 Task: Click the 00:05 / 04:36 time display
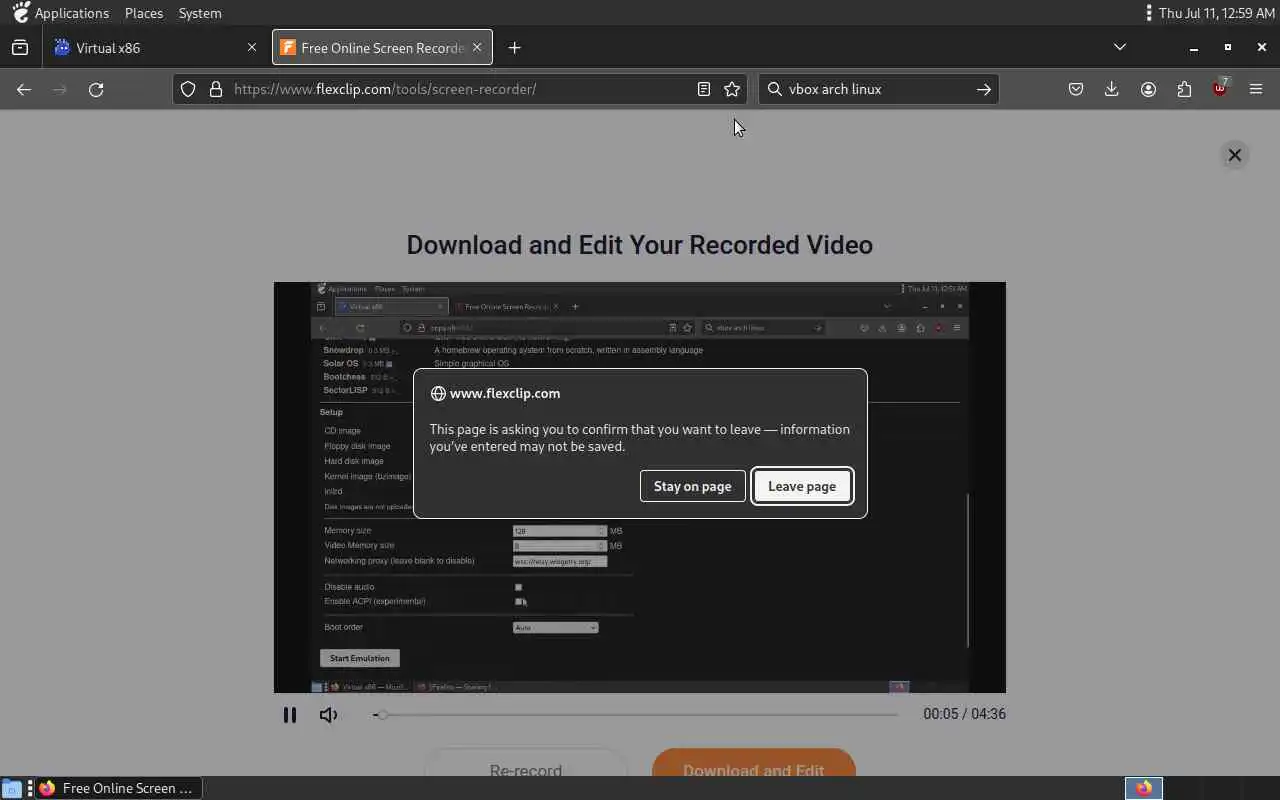(x=964, y=714)
